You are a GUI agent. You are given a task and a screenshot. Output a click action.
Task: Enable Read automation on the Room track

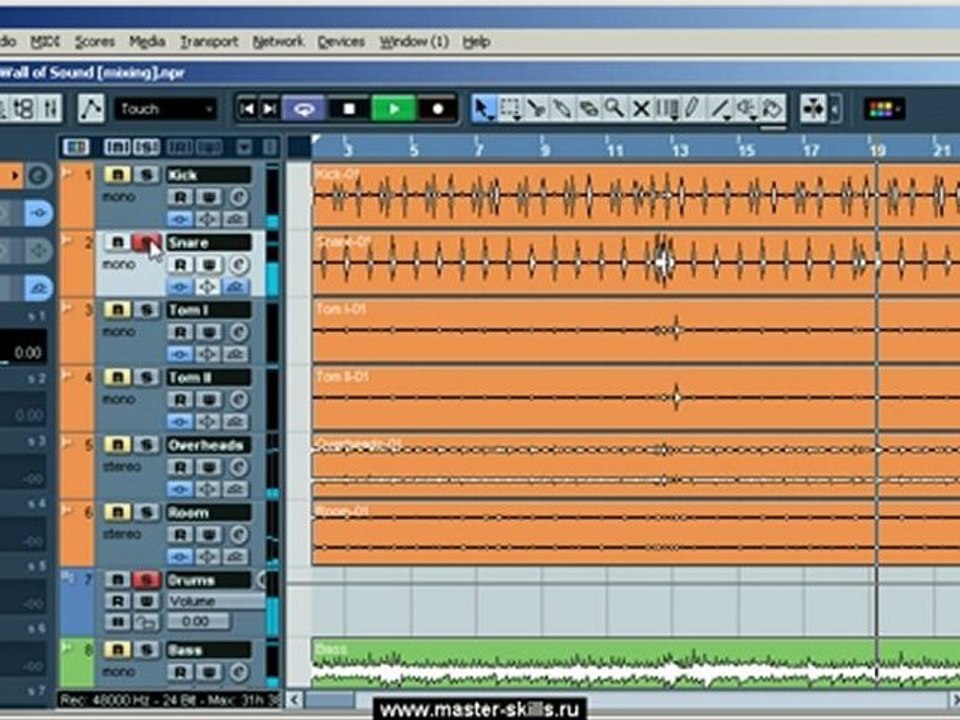click(x=180, y=534)
